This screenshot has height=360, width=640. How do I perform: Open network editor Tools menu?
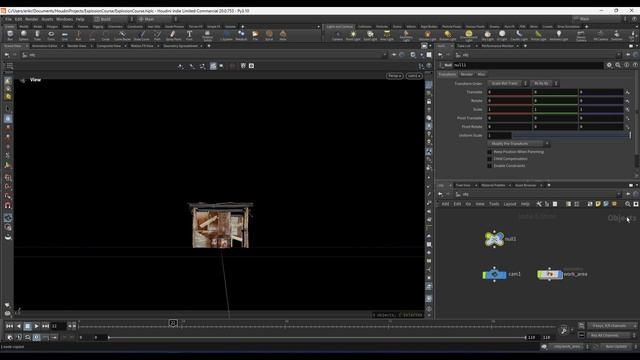click(x=494, y=204)
